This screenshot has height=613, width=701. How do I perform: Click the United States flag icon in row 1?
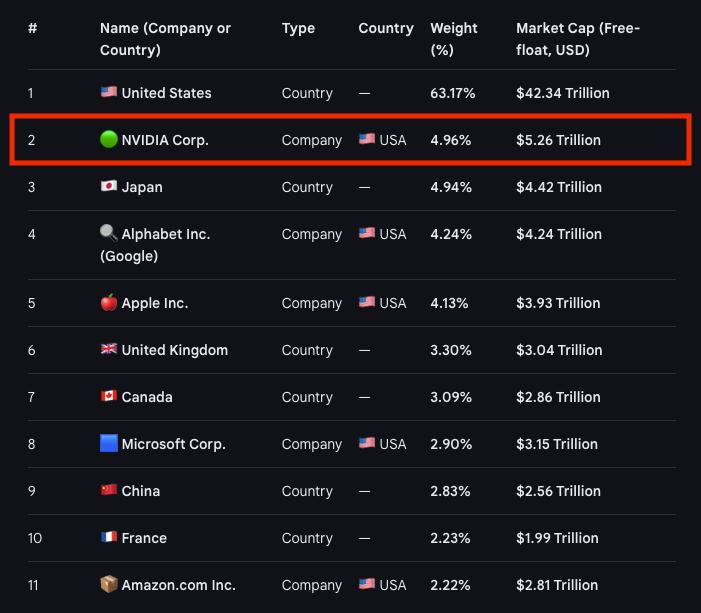point(109,92)
